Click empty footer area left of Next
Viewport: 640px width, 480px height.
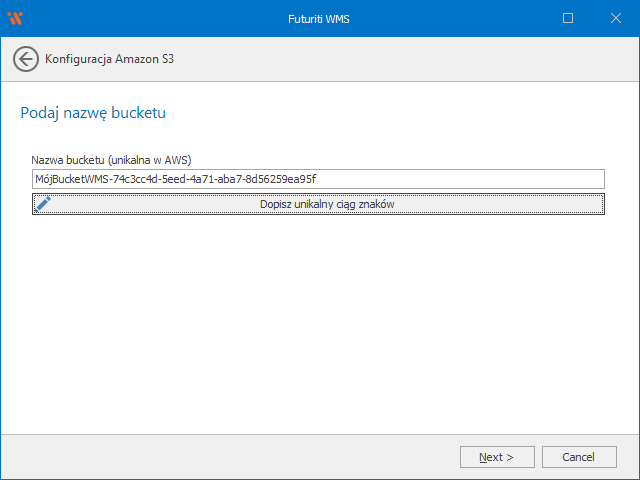230,457
